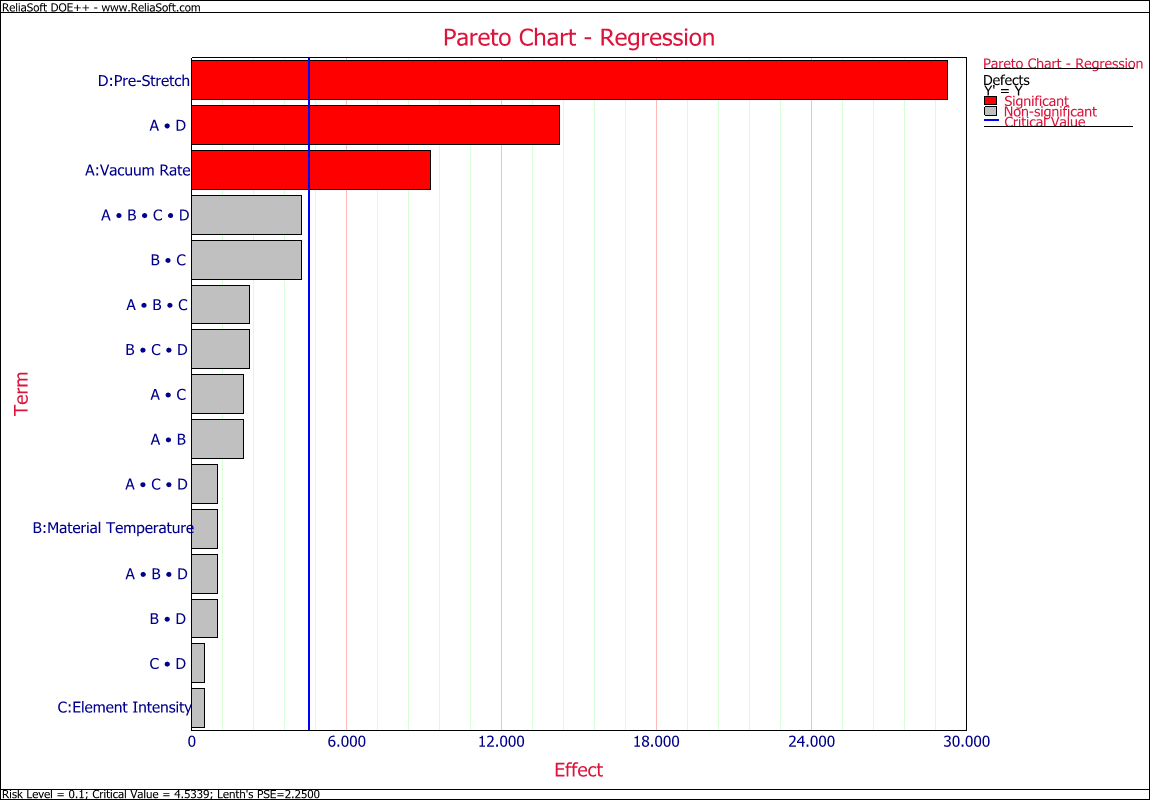Click the 'Significant' legend label
This screenshot has height=800, width=1150.
point(1036,101)
